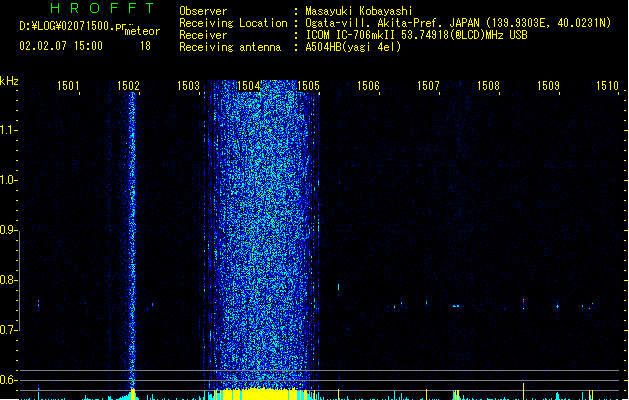Screen dimensions: 629x400
Task: Click frequency axis label 0.8
Action: [x=8, y=280]
